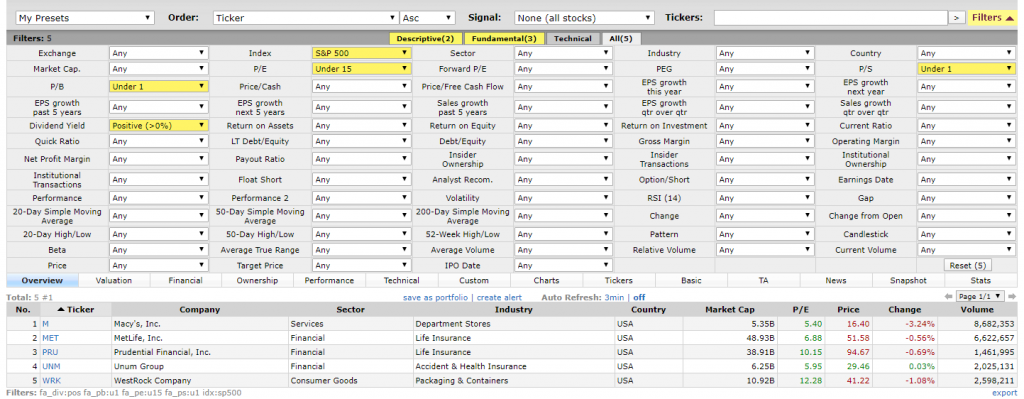
Task: Open the Beta filter dropdown
Action: tap(159, 249)
